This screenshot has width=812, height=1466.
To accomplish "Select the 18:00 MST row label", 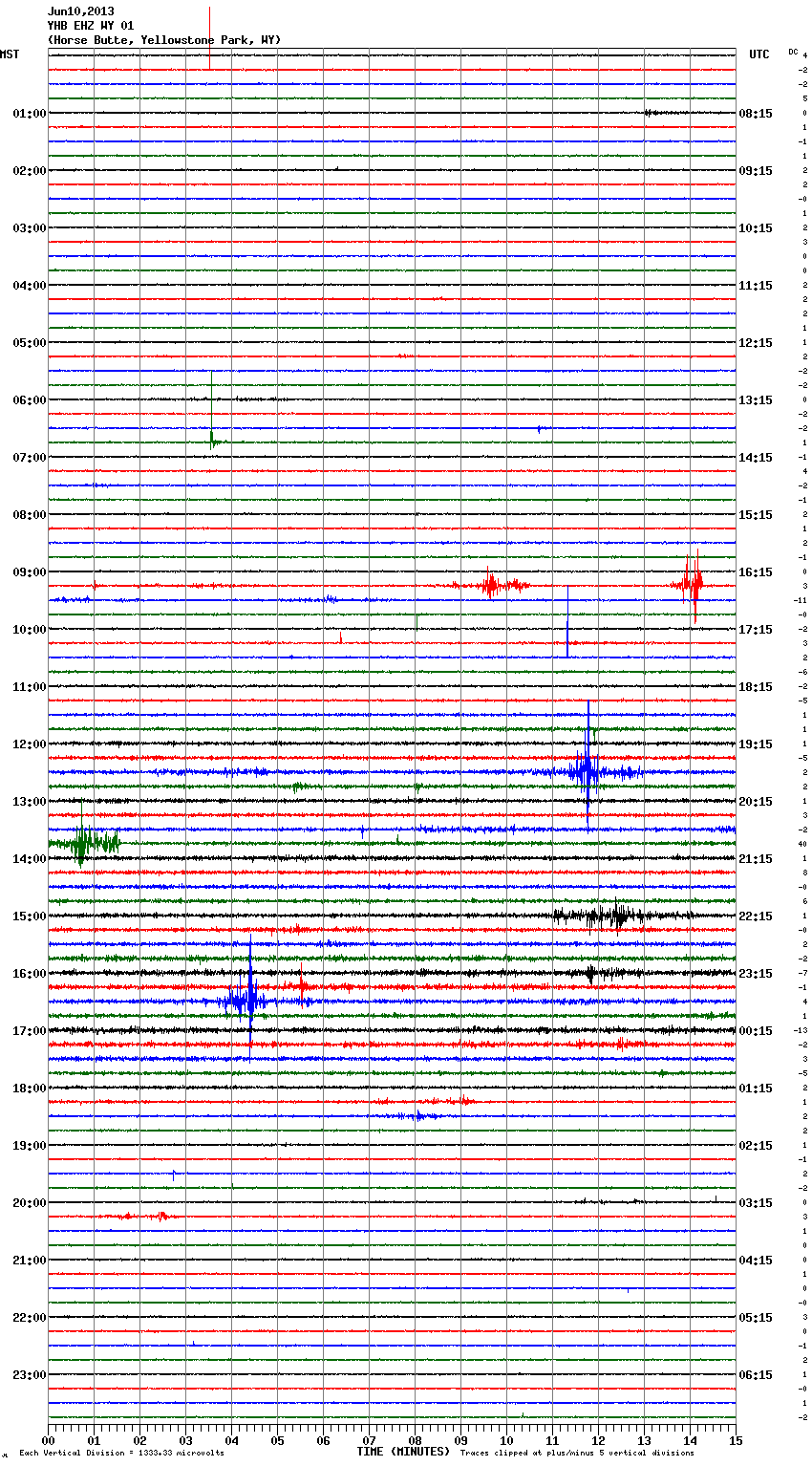I will coord(29,1089).
